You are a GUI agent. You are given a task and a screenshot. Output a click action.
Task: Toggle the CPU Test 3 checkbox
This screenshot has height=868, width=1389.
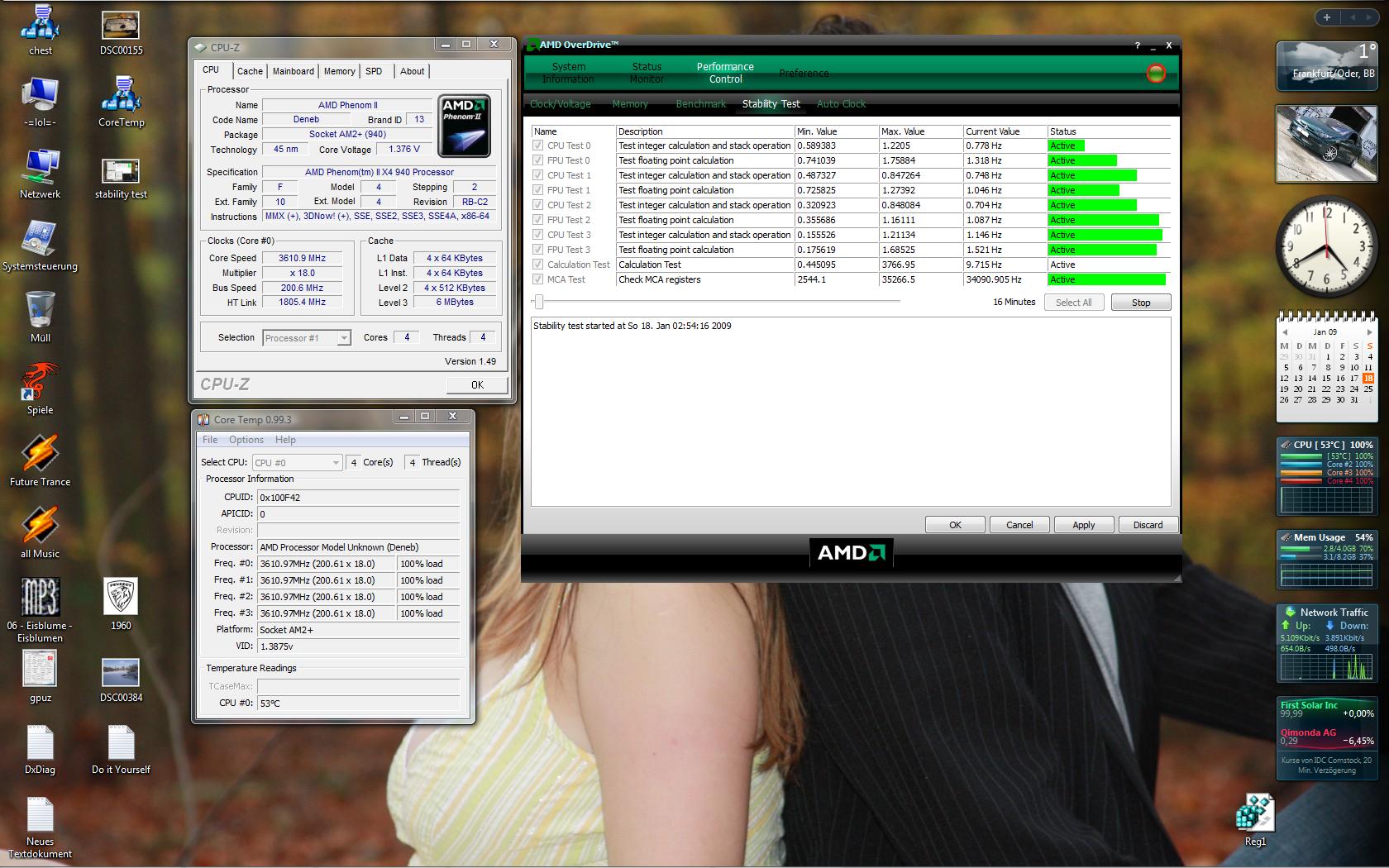(538, 235)
